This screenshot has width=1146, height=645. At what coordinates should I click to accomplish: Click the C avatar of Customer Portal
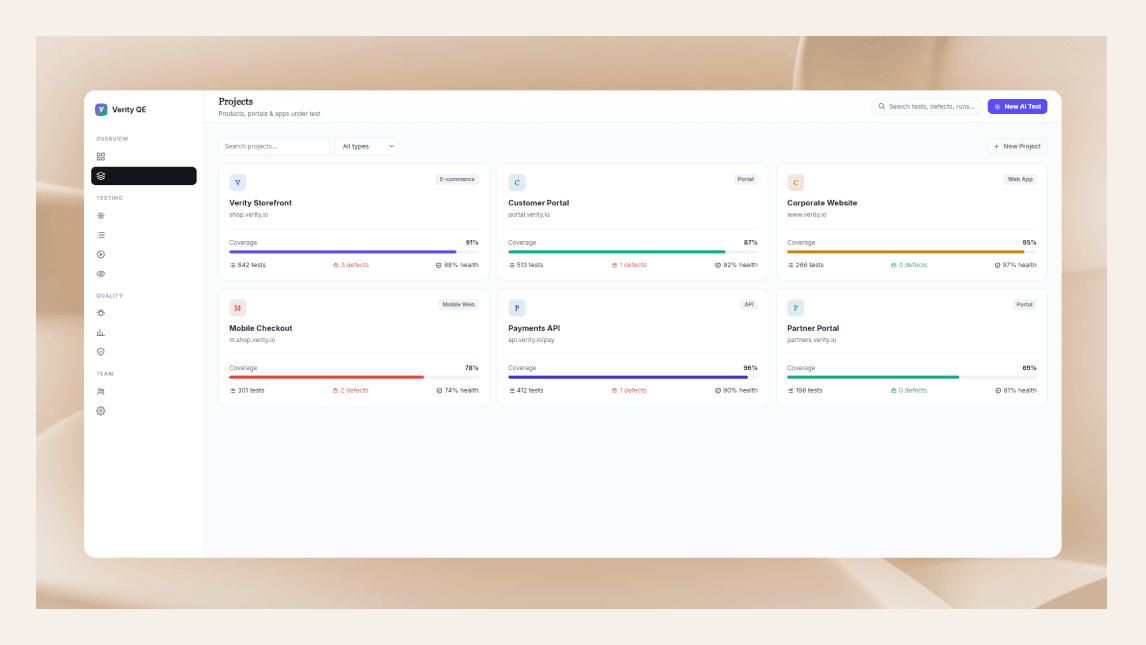[x=517, y=183]
